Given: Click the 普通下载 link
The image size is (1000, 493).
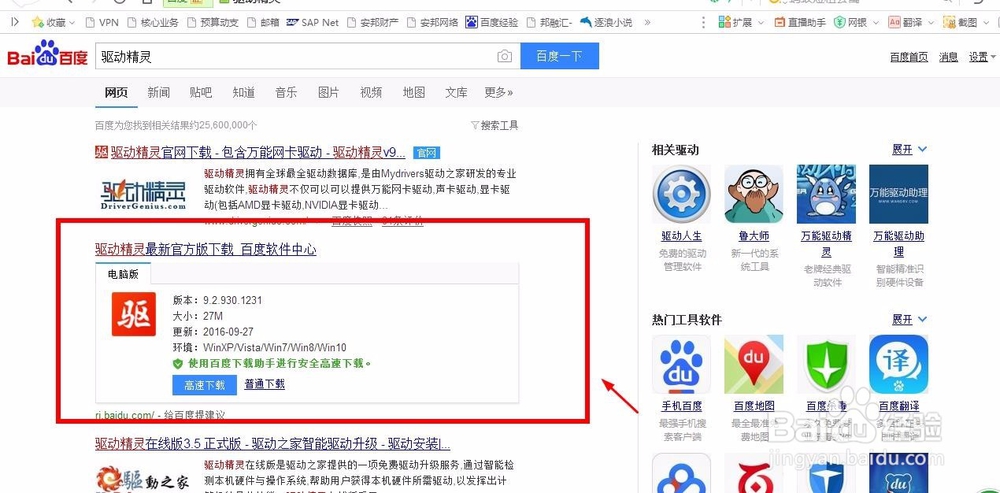Looking at the screenshot, I should click(265, 385).
